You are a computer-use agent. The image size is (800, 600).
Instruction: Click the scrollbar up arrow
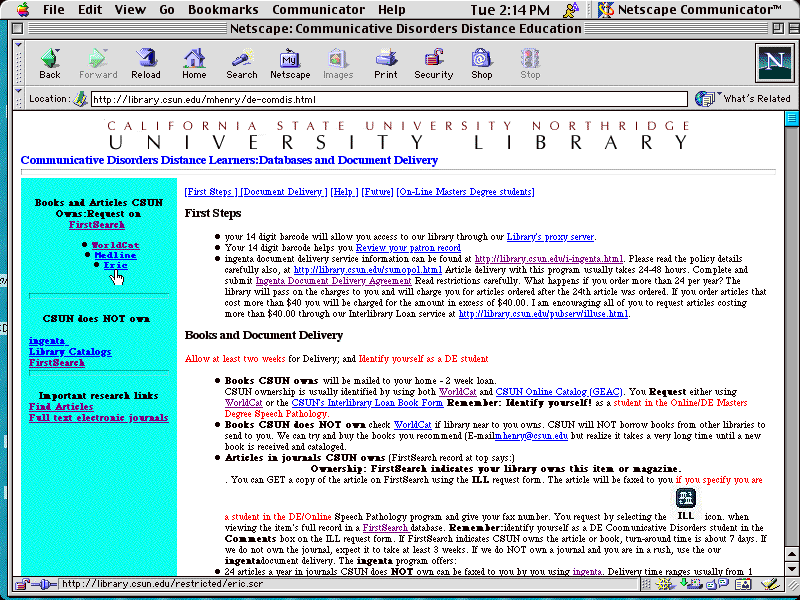pos(791,554)
